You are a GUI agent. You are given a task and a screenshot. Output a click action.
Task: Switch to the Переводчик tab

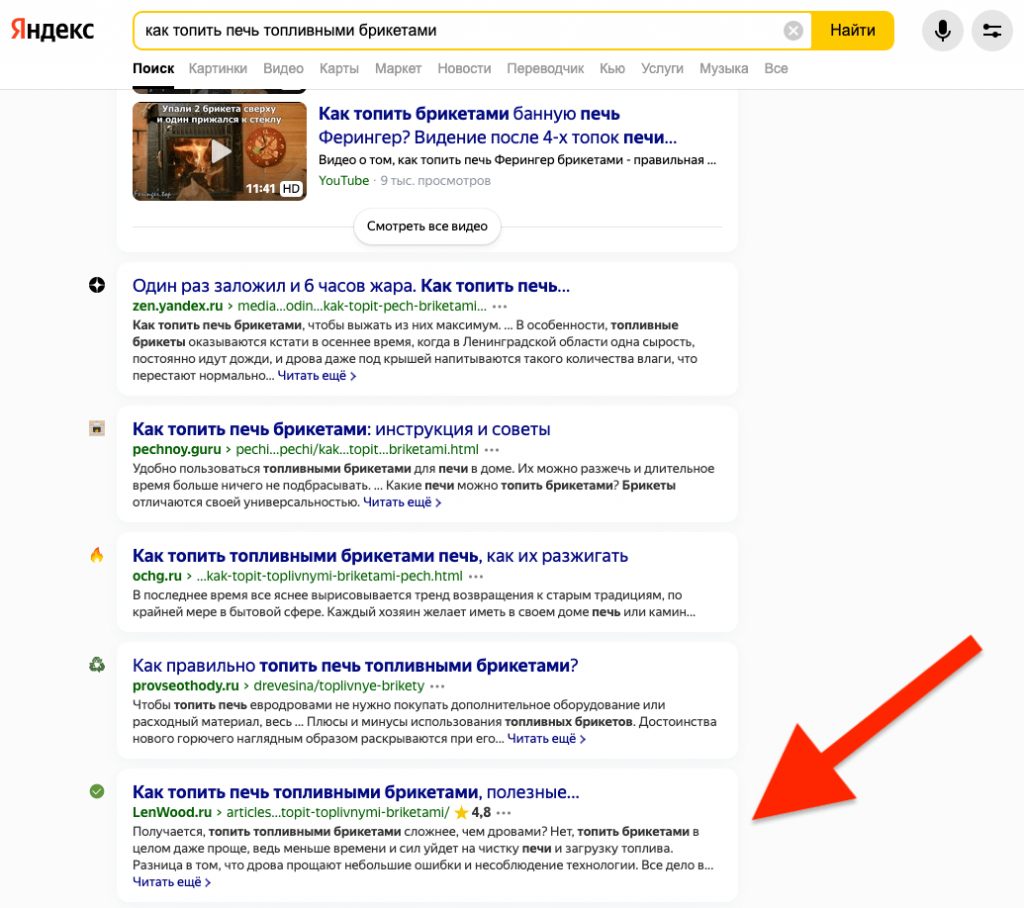click(545, 69)
